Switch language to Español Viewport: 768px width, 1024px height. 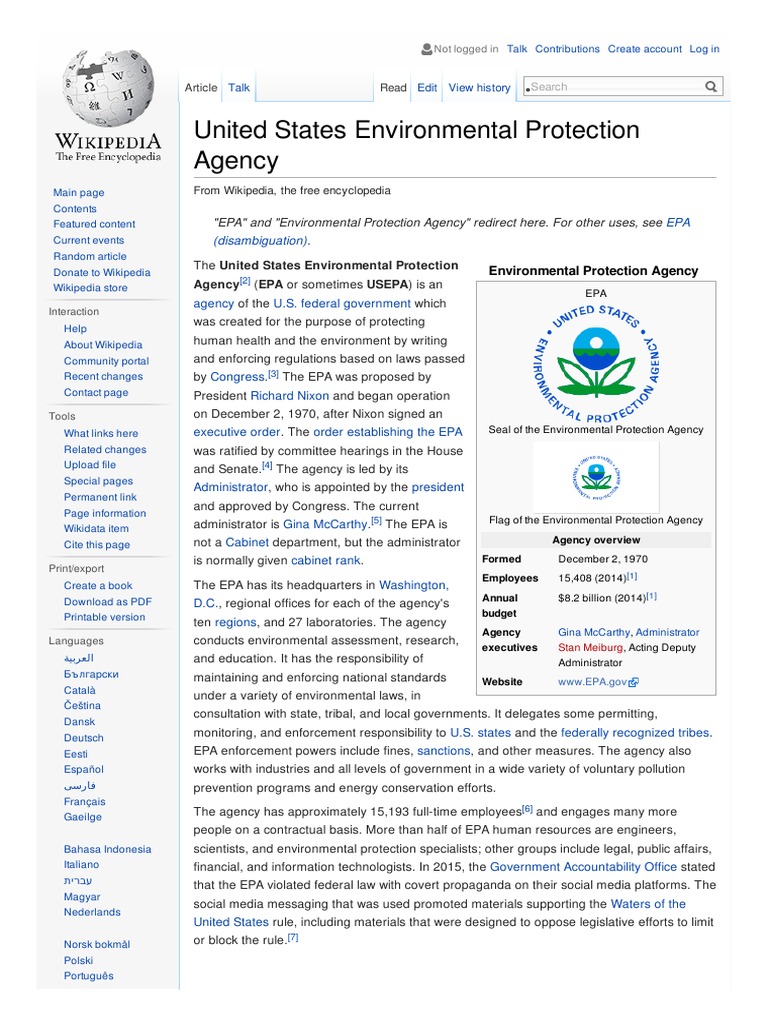pos(84,770)
